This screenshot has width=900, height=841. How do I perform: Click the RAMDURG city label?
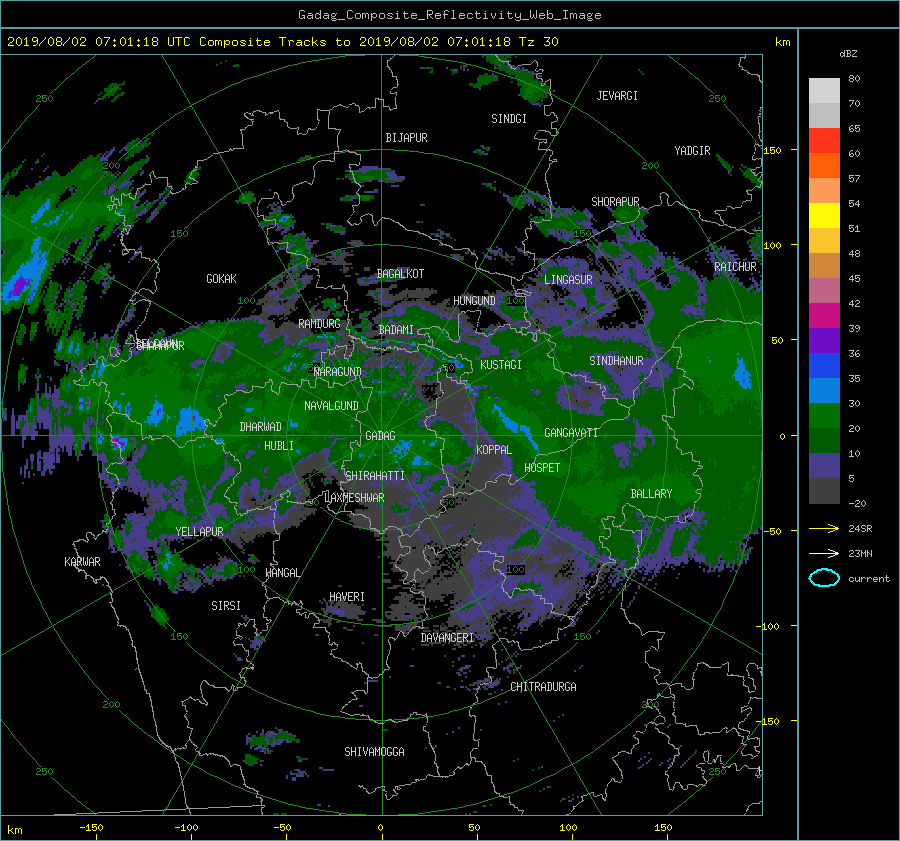[319, 324]
